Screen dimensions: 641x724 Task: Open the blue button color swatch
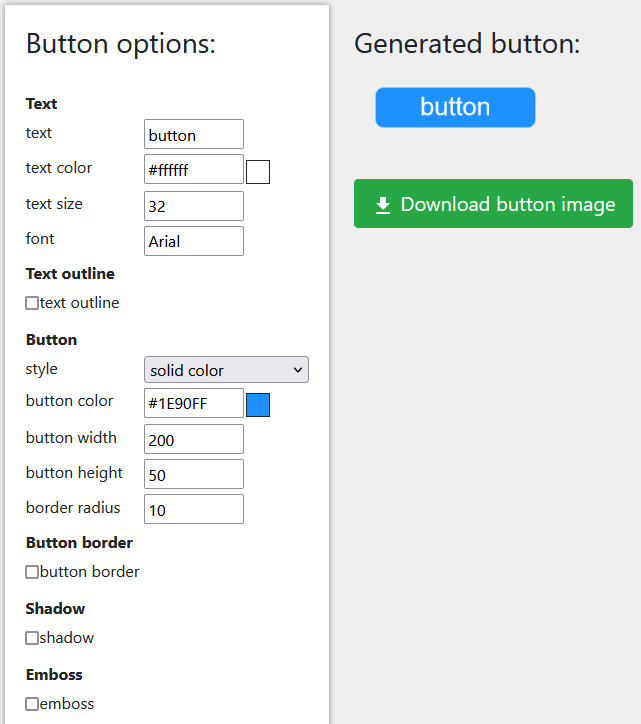coord(258,405)
